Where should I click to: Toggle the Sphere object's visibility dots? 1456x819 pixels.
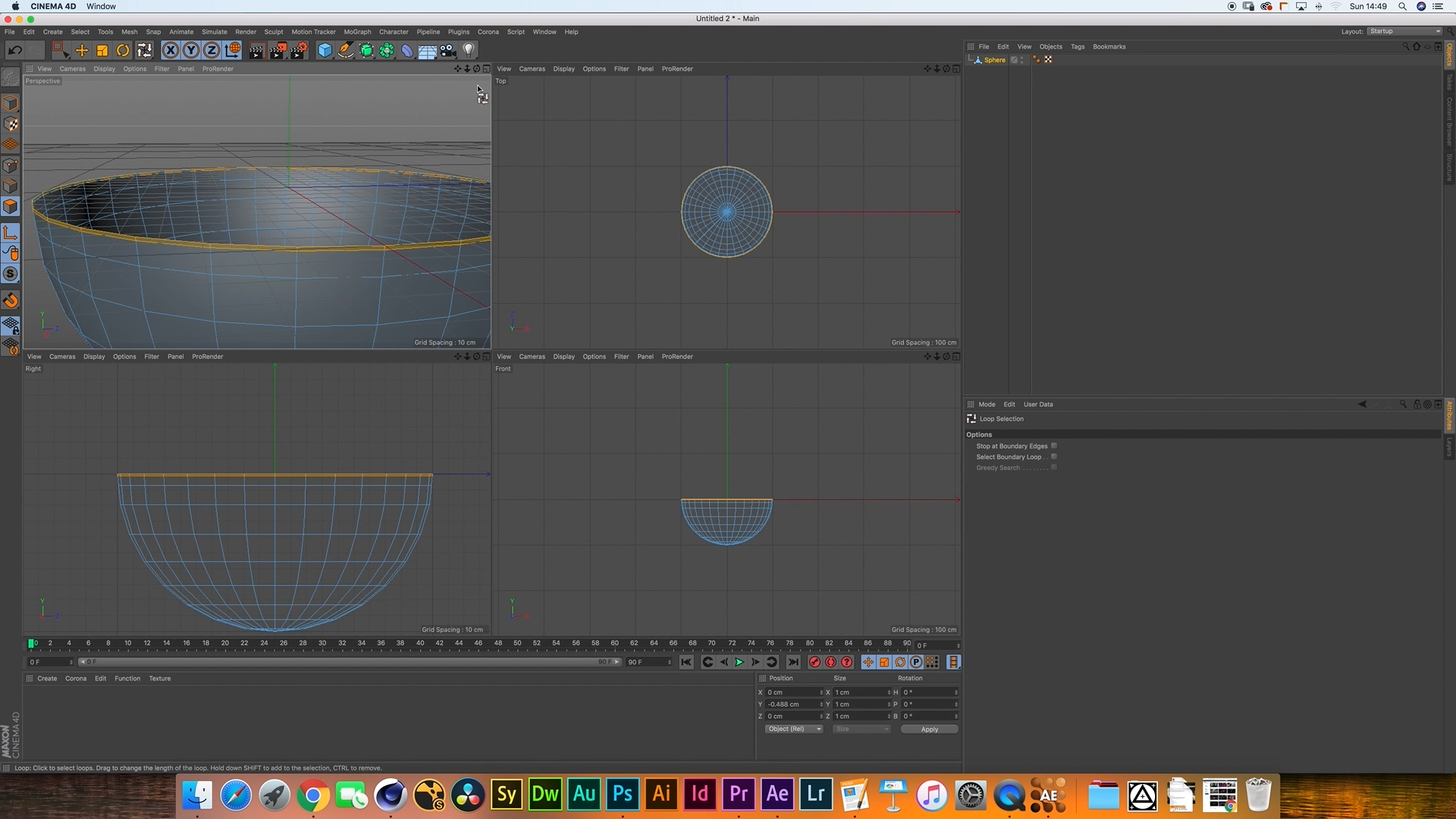[1022, 60]
